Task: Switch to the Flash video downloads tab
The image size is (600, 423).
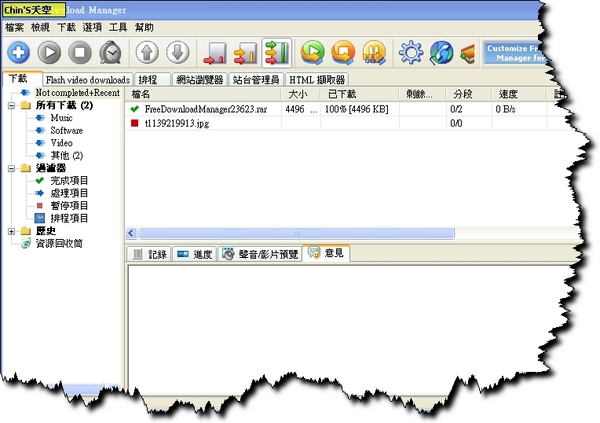Action: point(88,80)
